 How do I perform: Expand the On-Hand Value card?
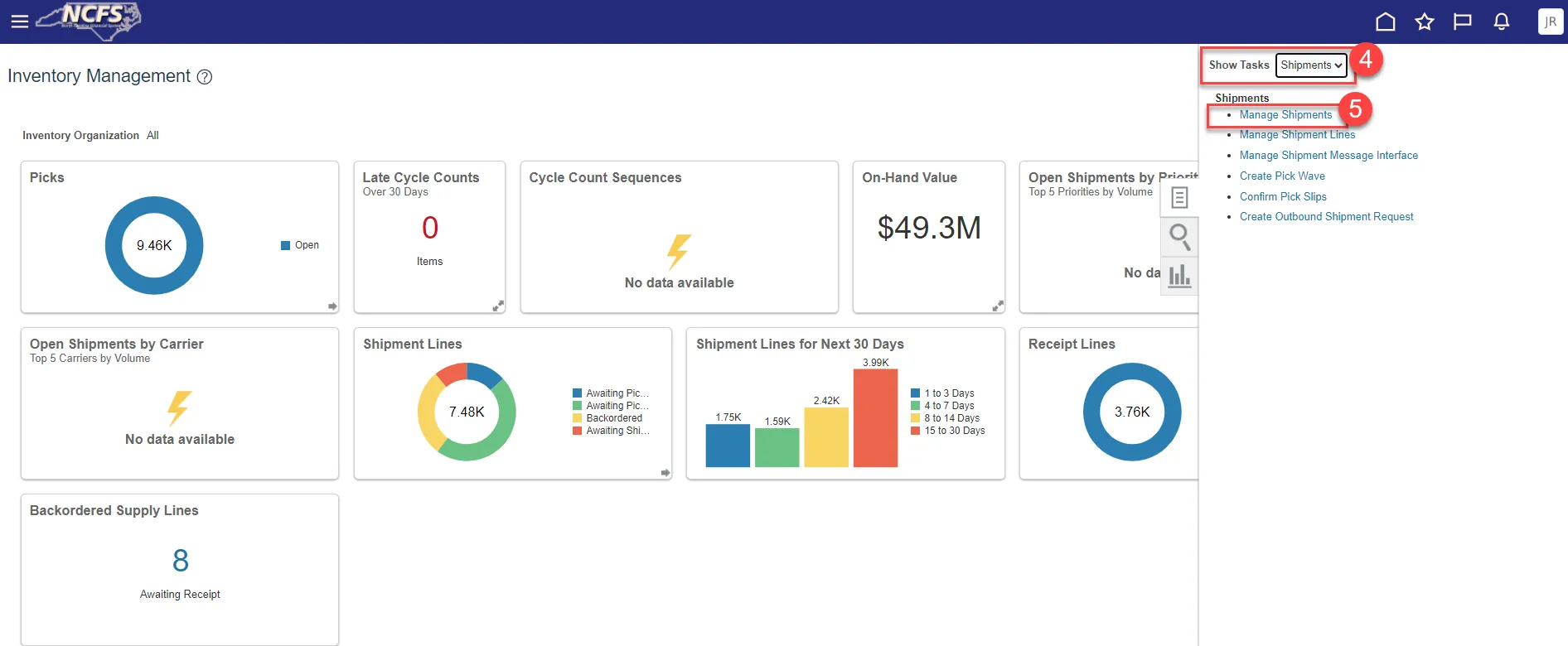tap(997, 306)
